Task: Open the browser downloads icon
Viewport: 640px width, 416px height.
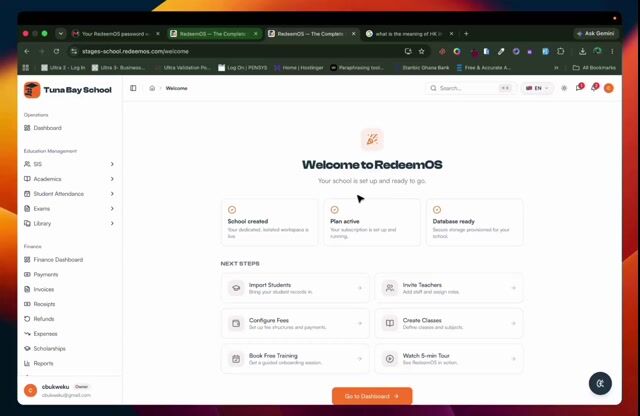Action: click(x=582, y=51)
